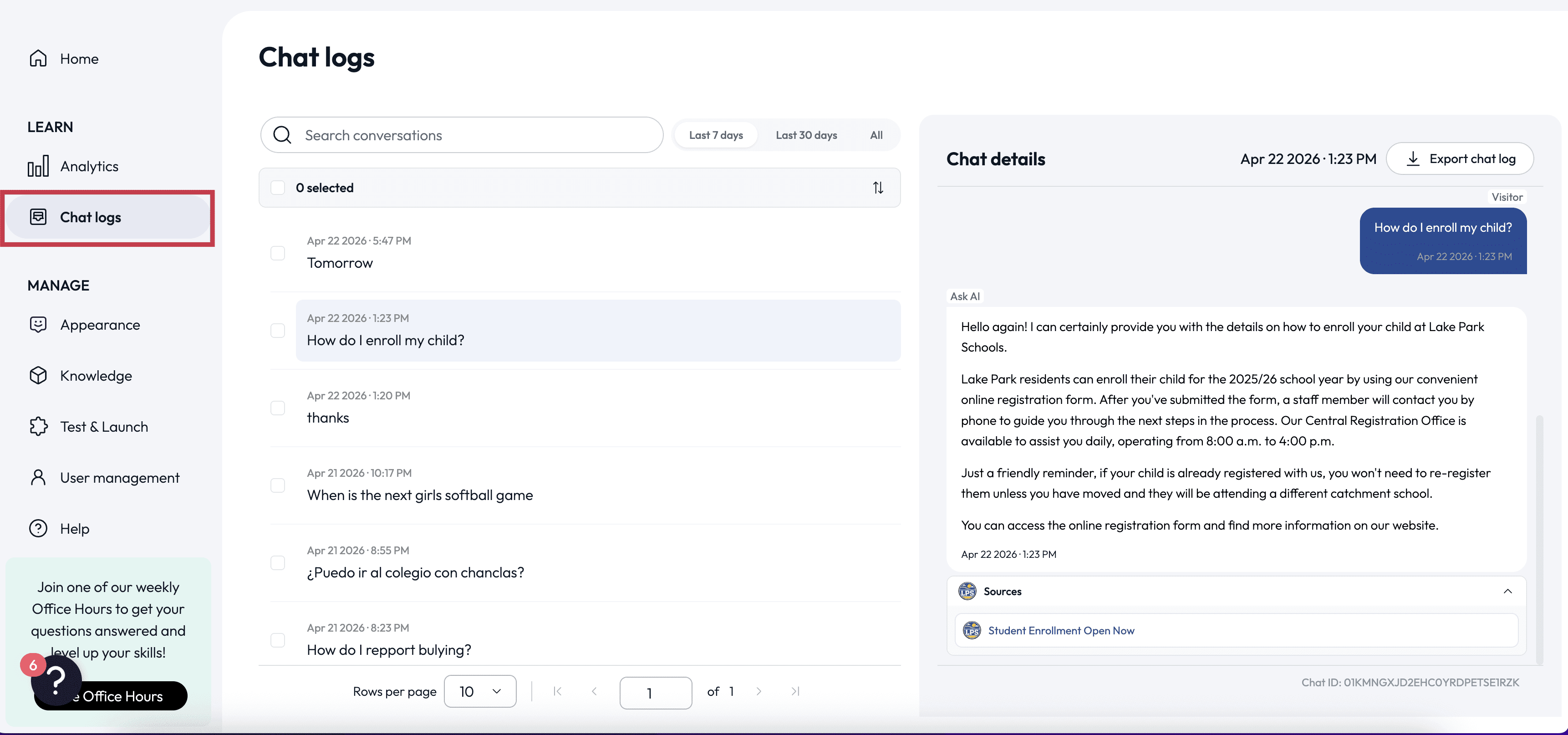Switch to Last 30 days filter
Viewport: 1568px width, 735px height.
[x=806, y=135]
